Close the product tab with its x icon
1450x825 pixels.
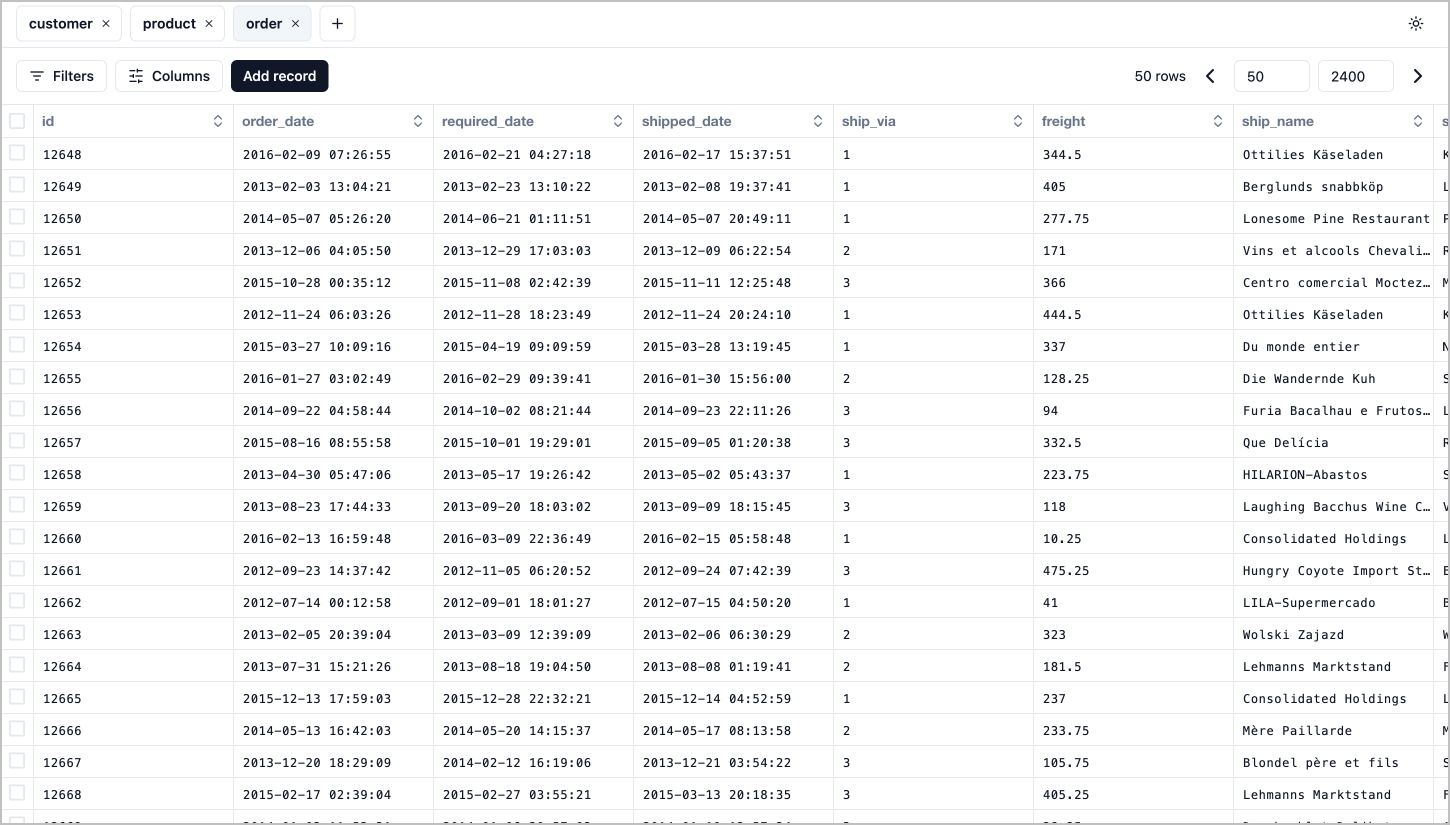tap(209, 24)
